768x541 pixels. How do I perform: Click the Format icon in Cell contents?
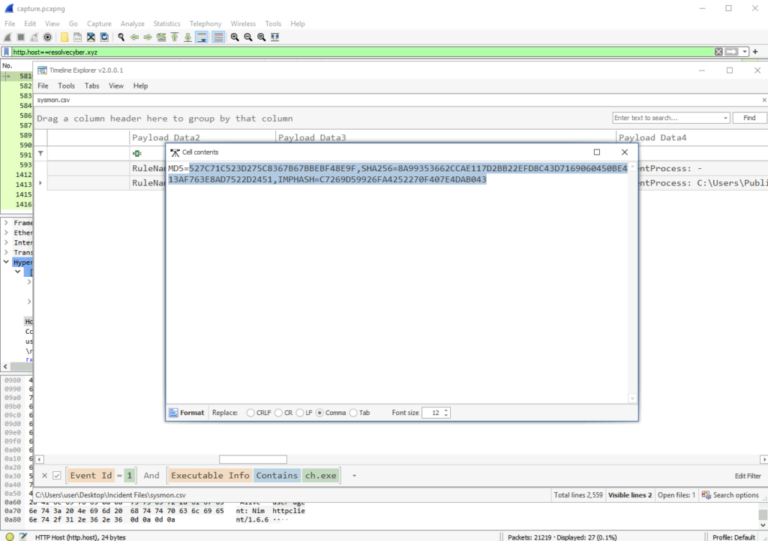(x=174, y=412)
